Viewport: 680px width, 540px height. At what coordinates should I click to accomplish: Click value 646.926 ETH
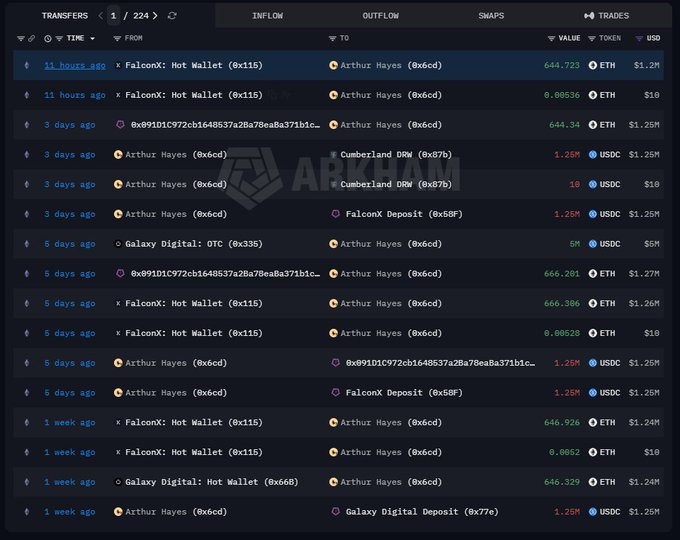pos(562,422)
